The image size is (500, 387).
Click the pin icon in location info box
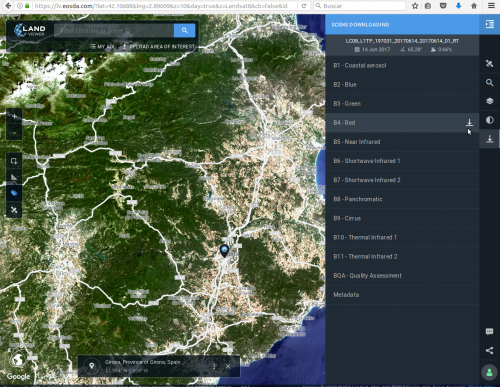pos(91,366)
